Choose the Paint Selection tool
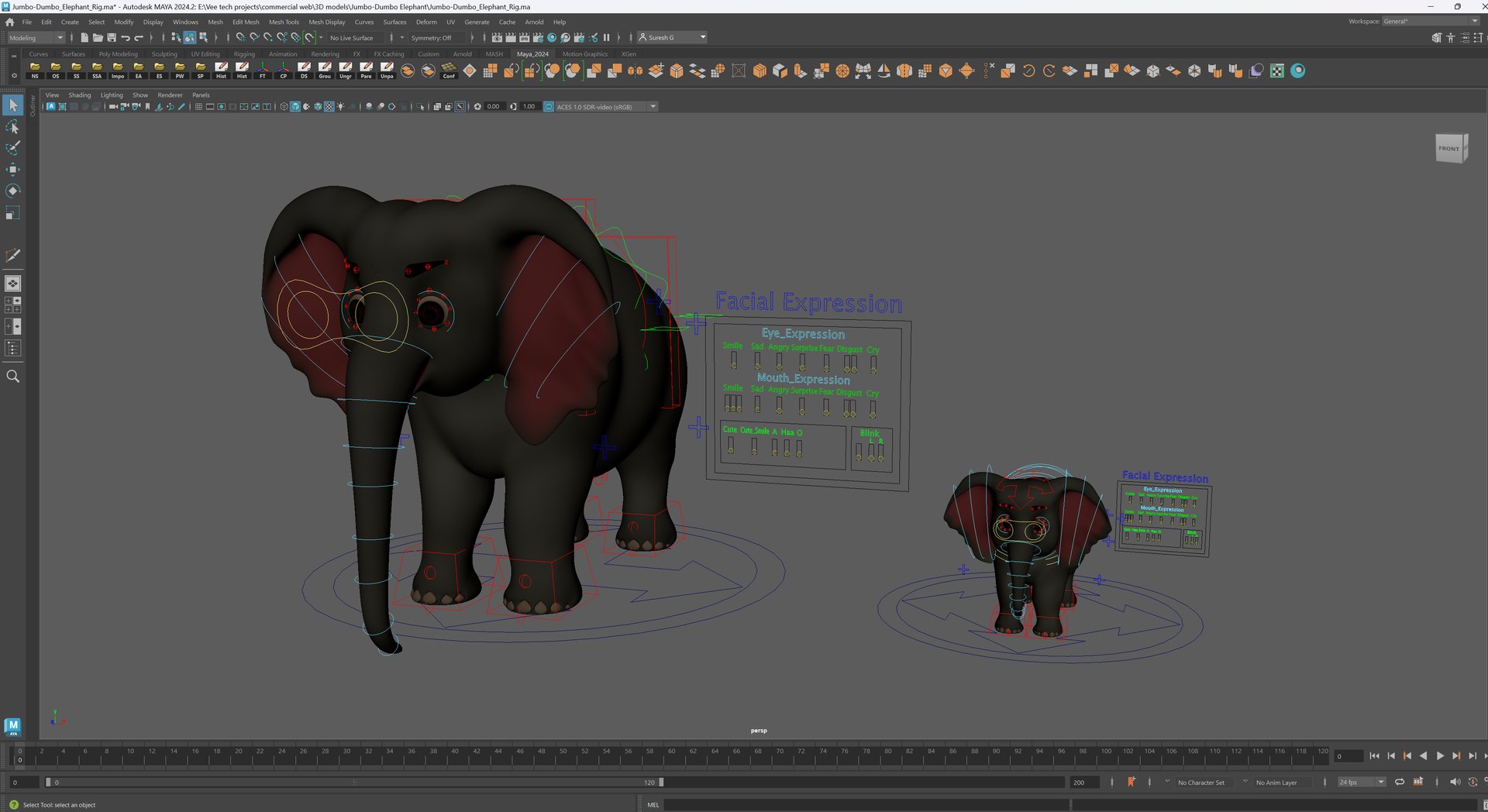This screenshot has width=1488, height=812. coord(12,148)
